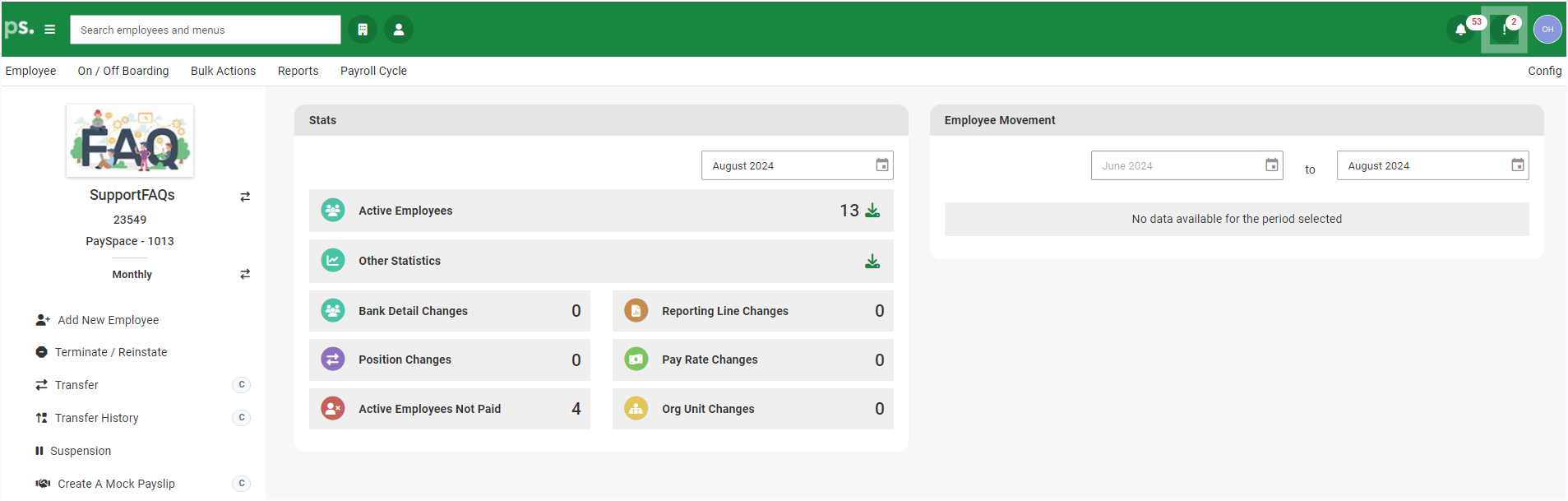Download the Other Statistics report
This screenshot has height=501, width=1568.
872,262
